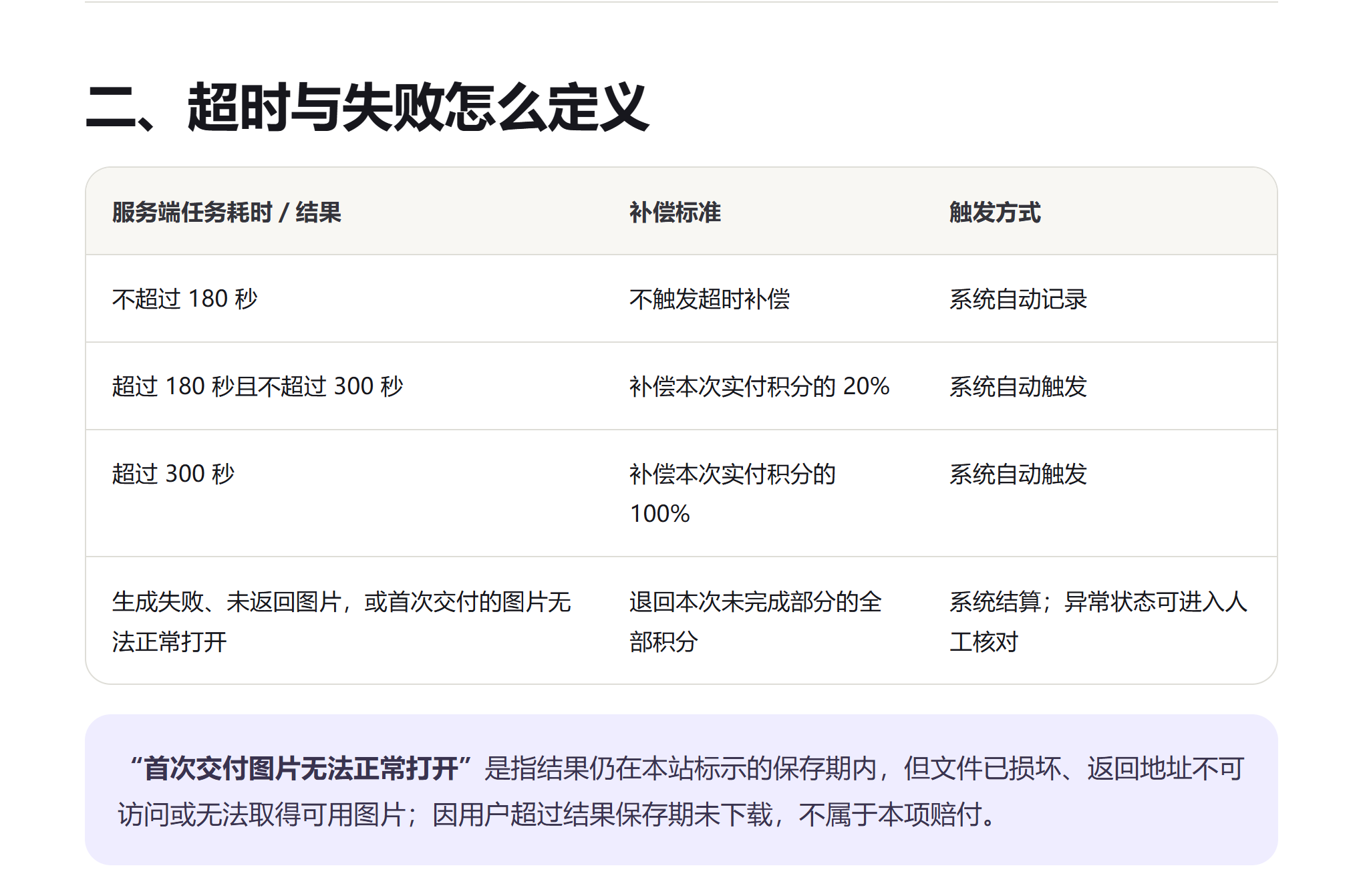This screenshot has width=1353, height=896.
Task: Select the cell 不超过 180 秒
Action: 184,299
